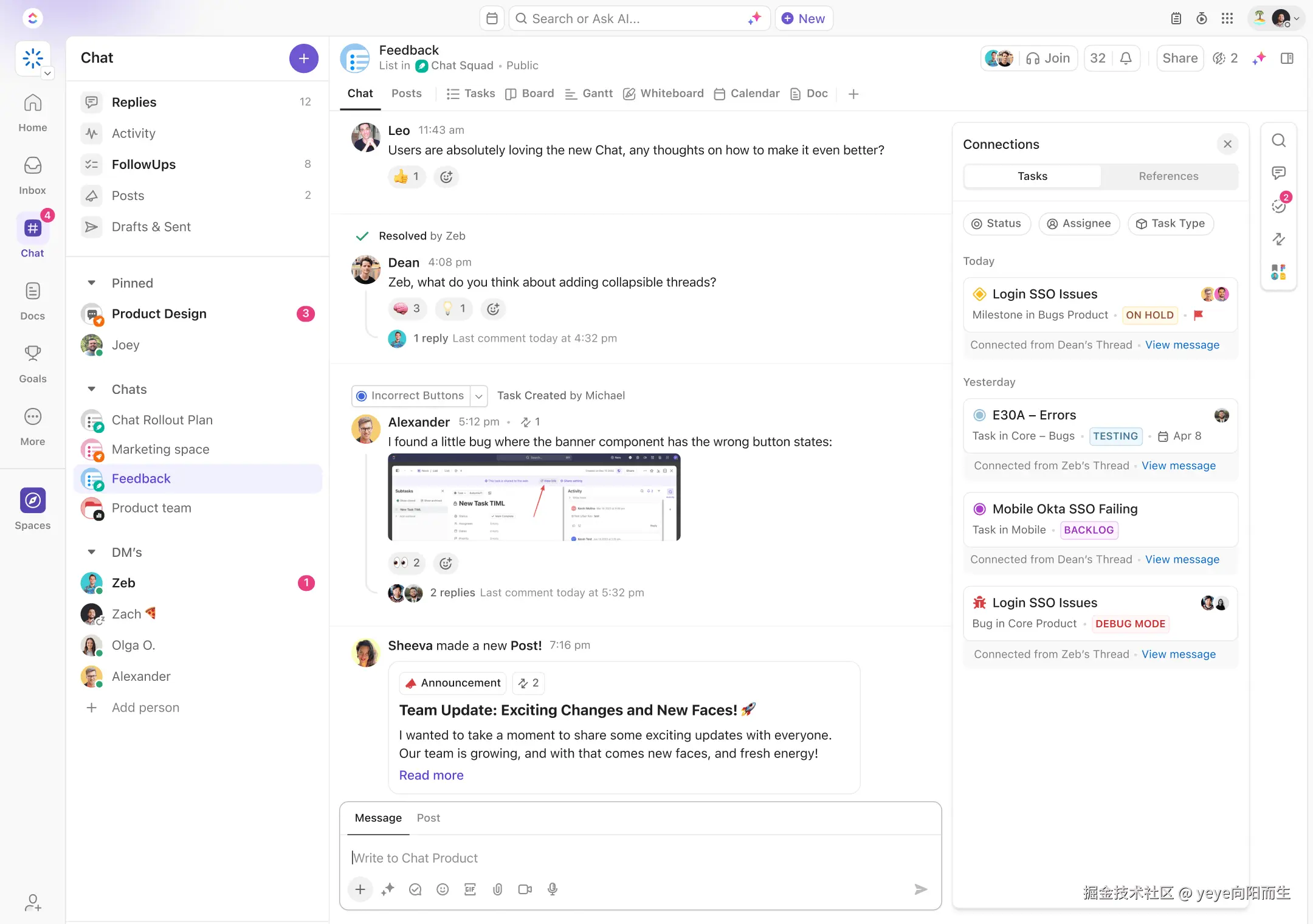1313x924 pixels.
Task: Open the search icon in right sidebar
Action: pyautogui.click(x=1278, y=141)
